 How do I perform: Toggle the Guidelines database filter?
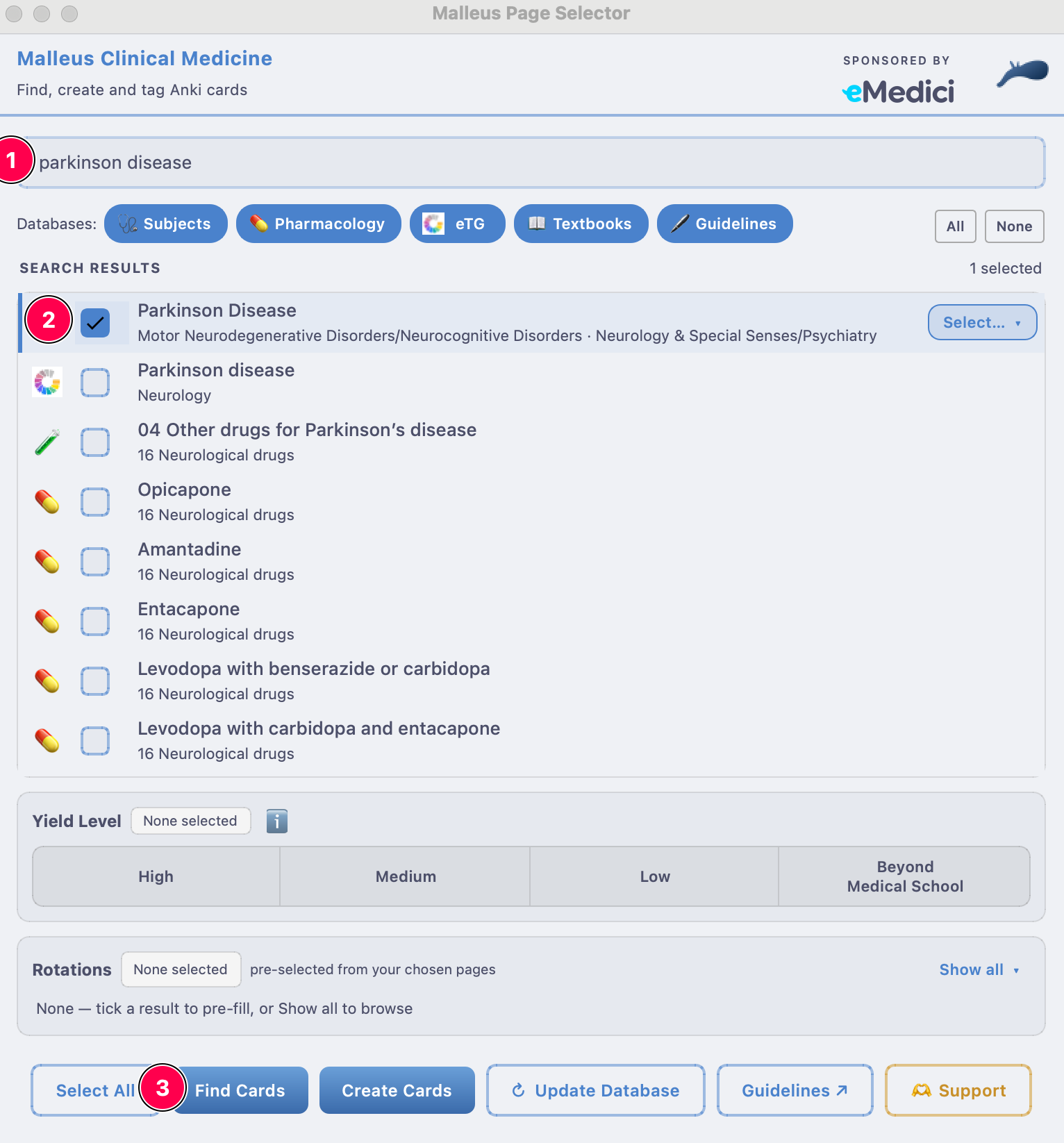(725, 224)
